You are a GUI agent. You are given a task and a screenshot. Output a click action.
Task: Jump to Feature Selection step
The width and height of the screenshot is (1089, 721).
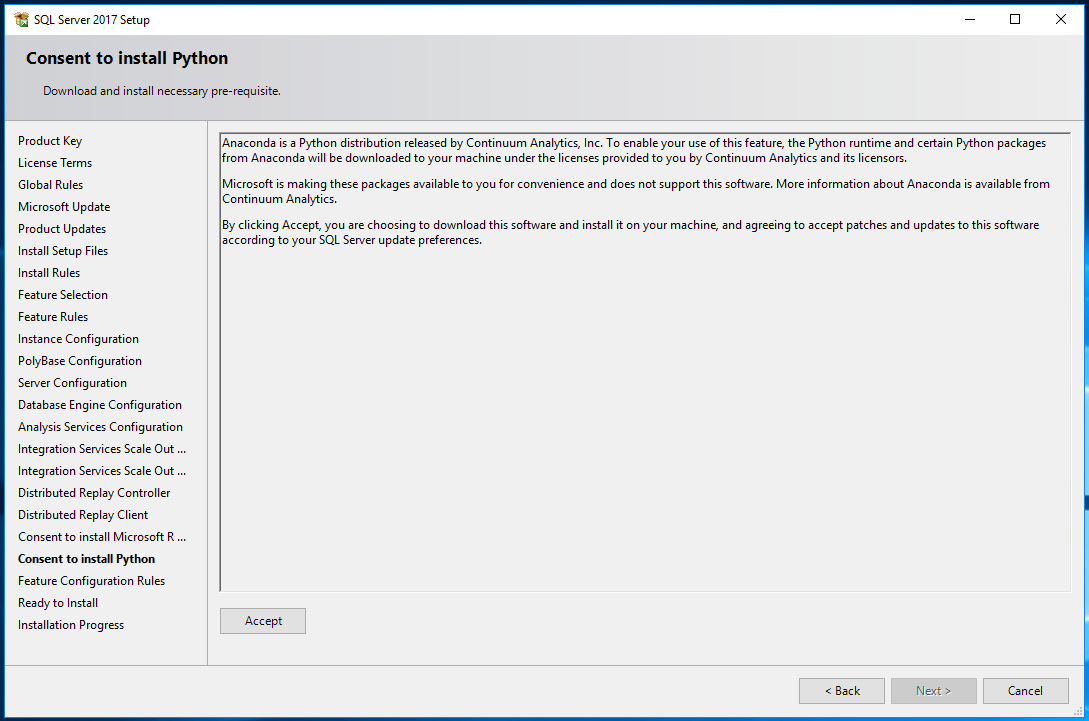(63, 295)
